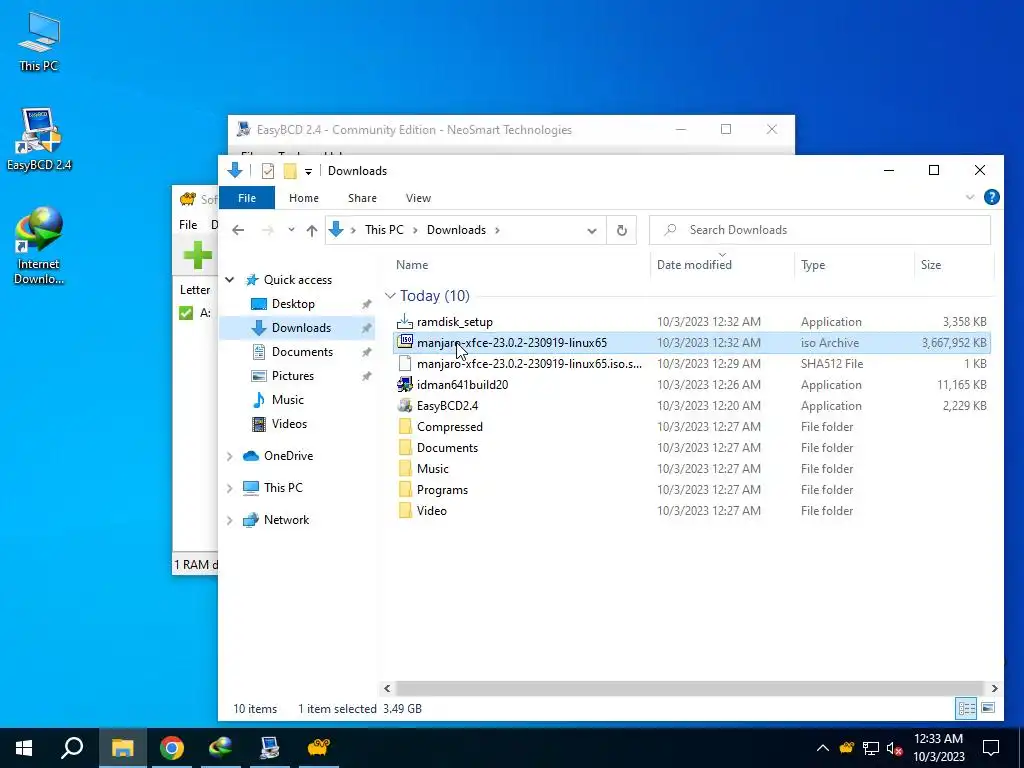Expand the Network tree node
This screenshot has width=1024, height=768.
230,520
